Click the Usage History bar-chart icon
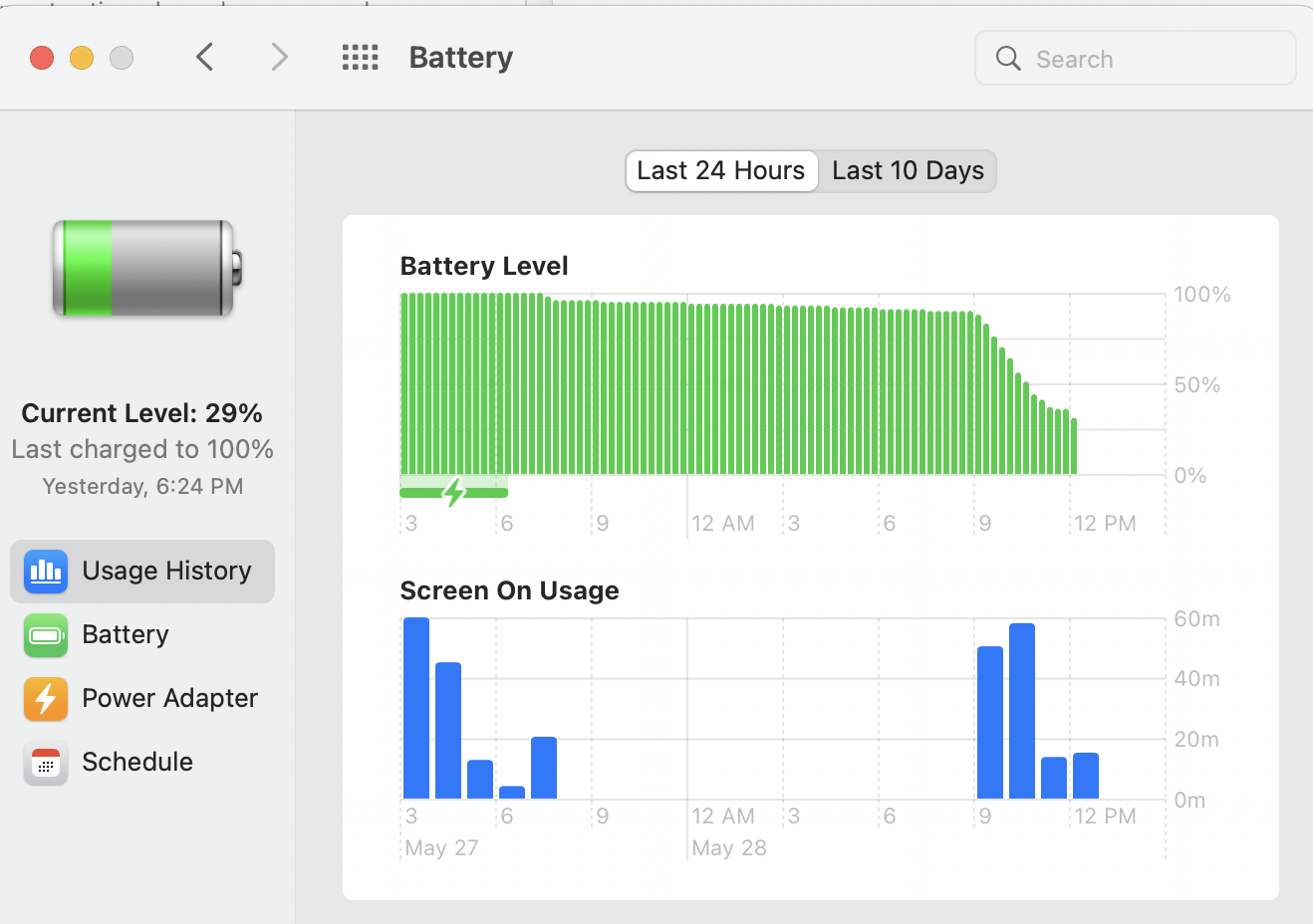 (x=46, y=572)
